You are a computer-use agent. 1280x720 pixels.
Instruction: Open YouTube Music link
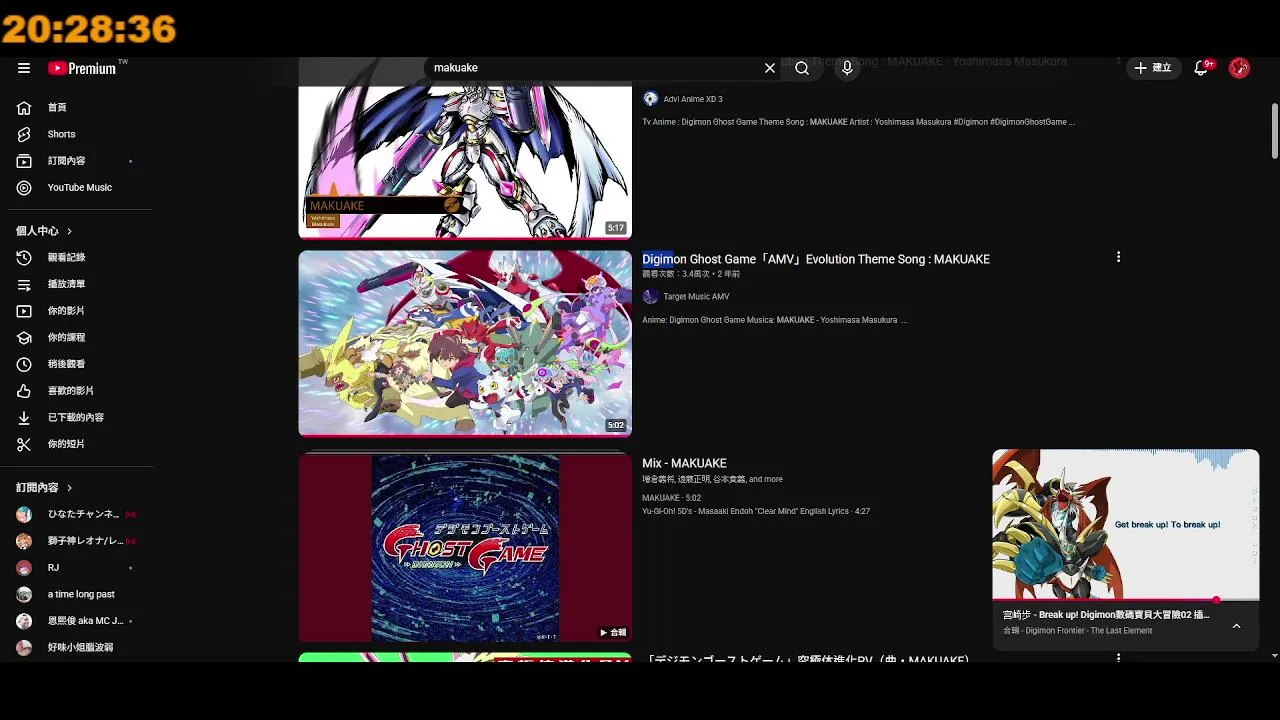click(x=80, y=188)
